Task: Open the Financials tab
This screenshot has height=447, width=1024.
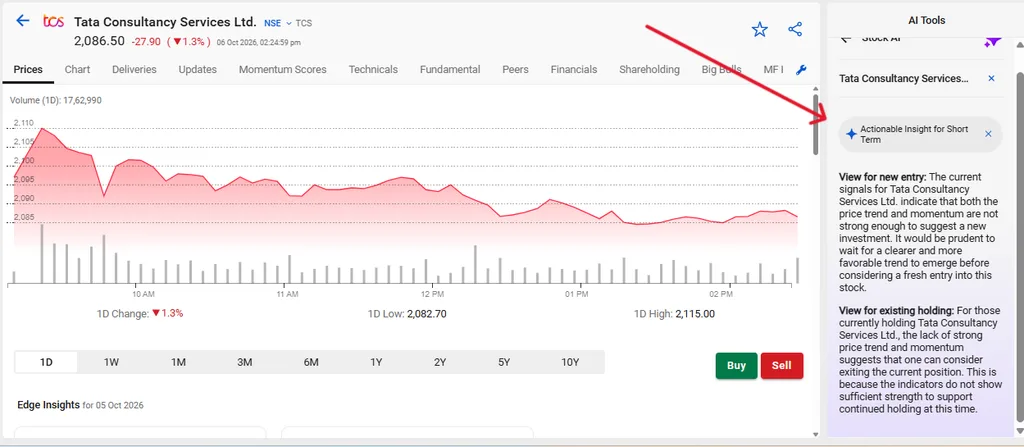Action: (x=573, y=69)
